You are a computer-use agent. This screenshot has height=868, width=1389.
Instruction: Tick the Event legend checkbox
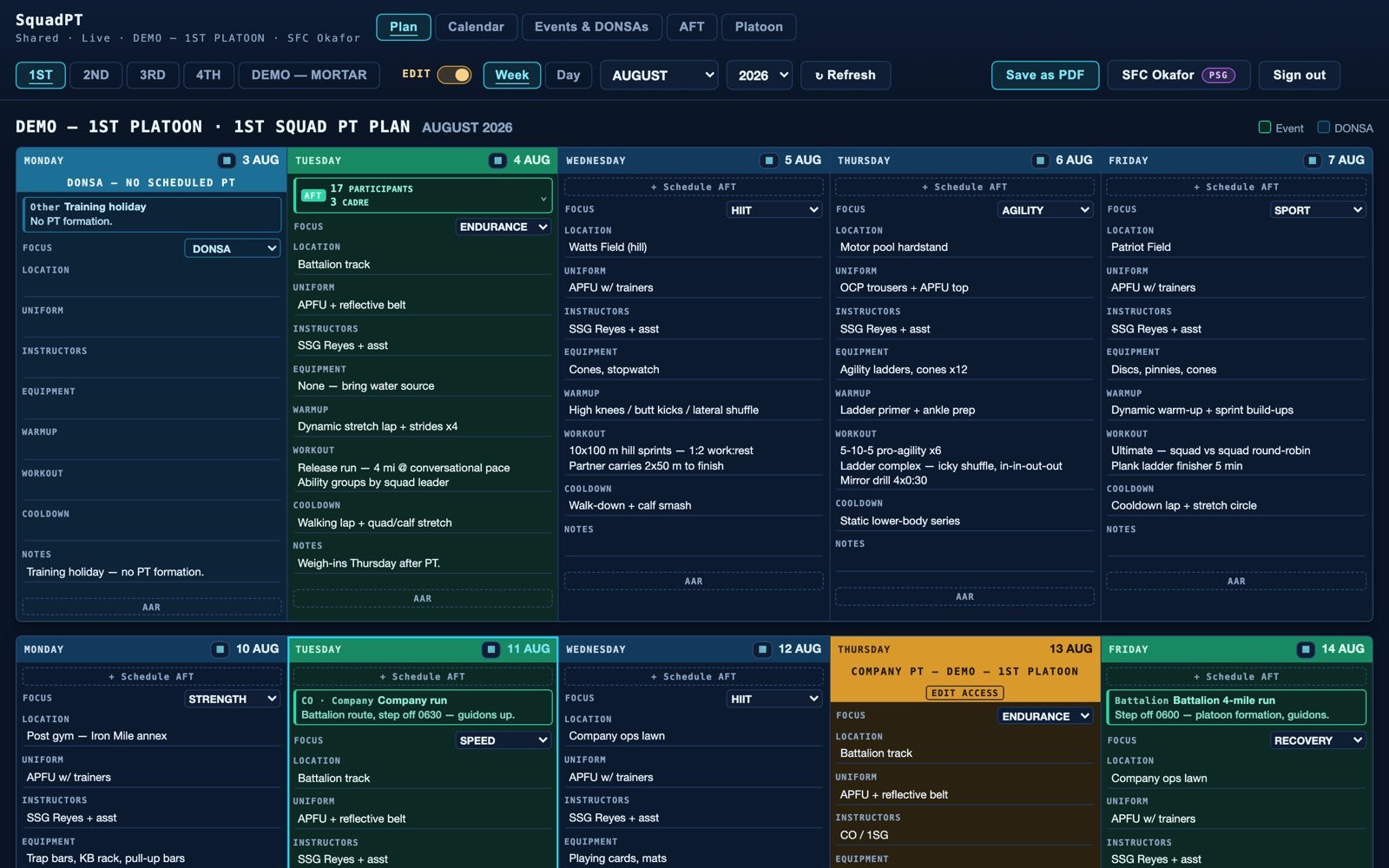click(x=1265, y=128)
